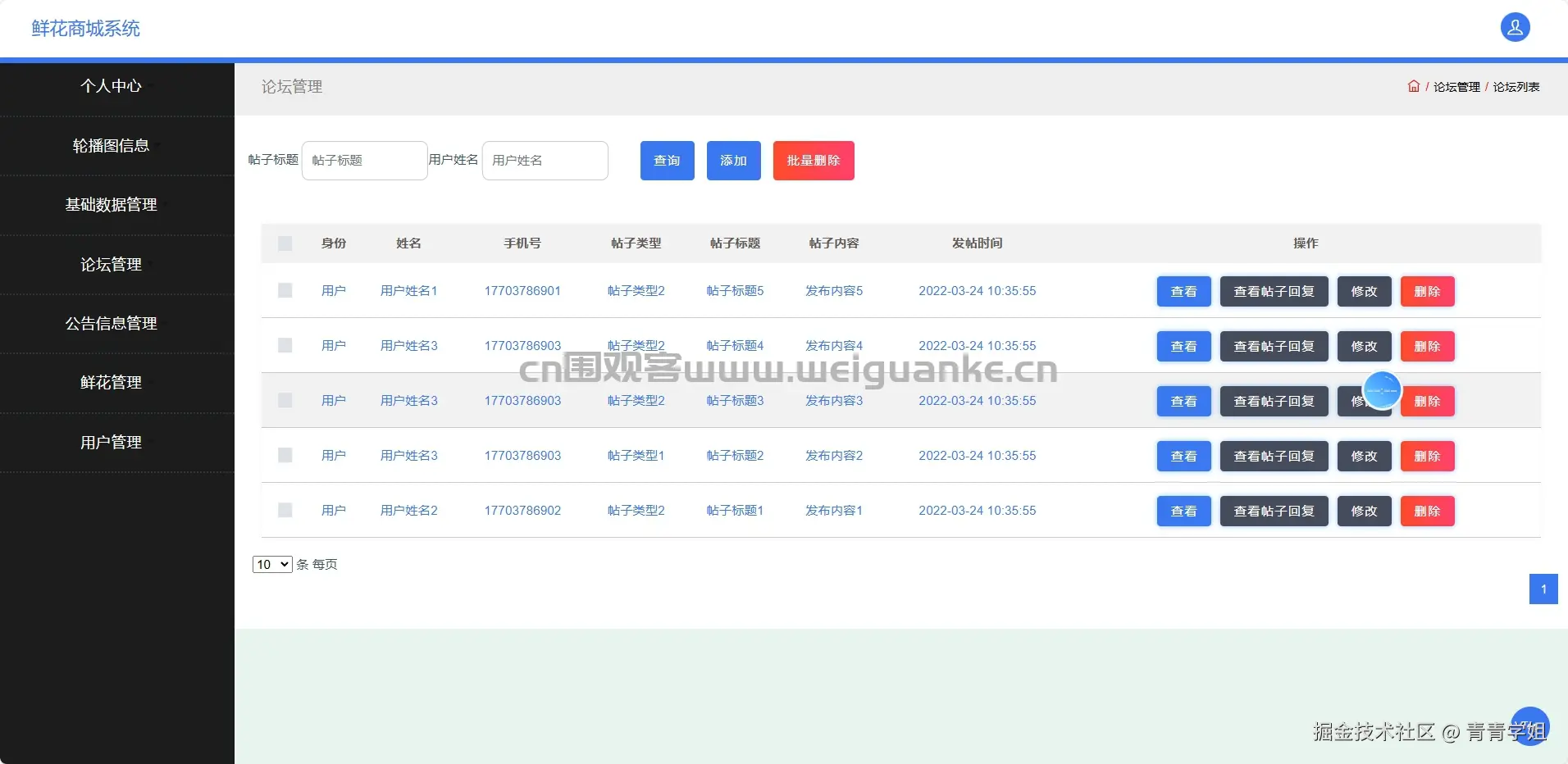
Task: Click 论坛管理 in the breadcrumb
Action: point(1456,87)
